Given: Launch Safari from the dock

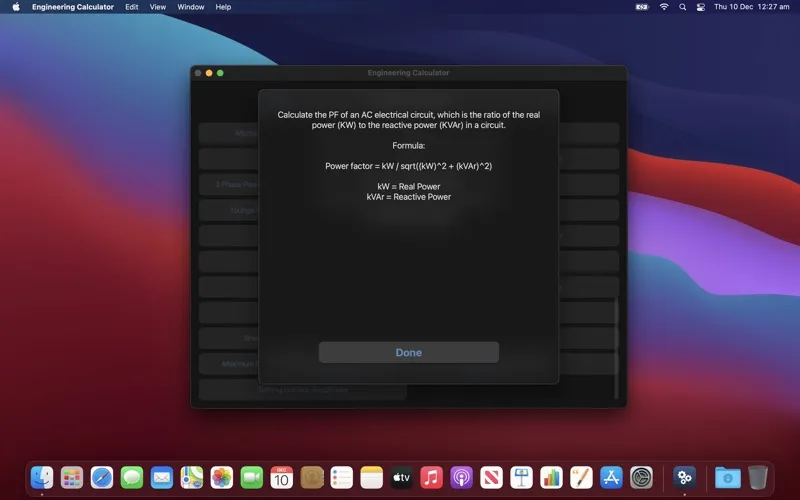Looking at the screenshot, I should click(x=102, y=477).
